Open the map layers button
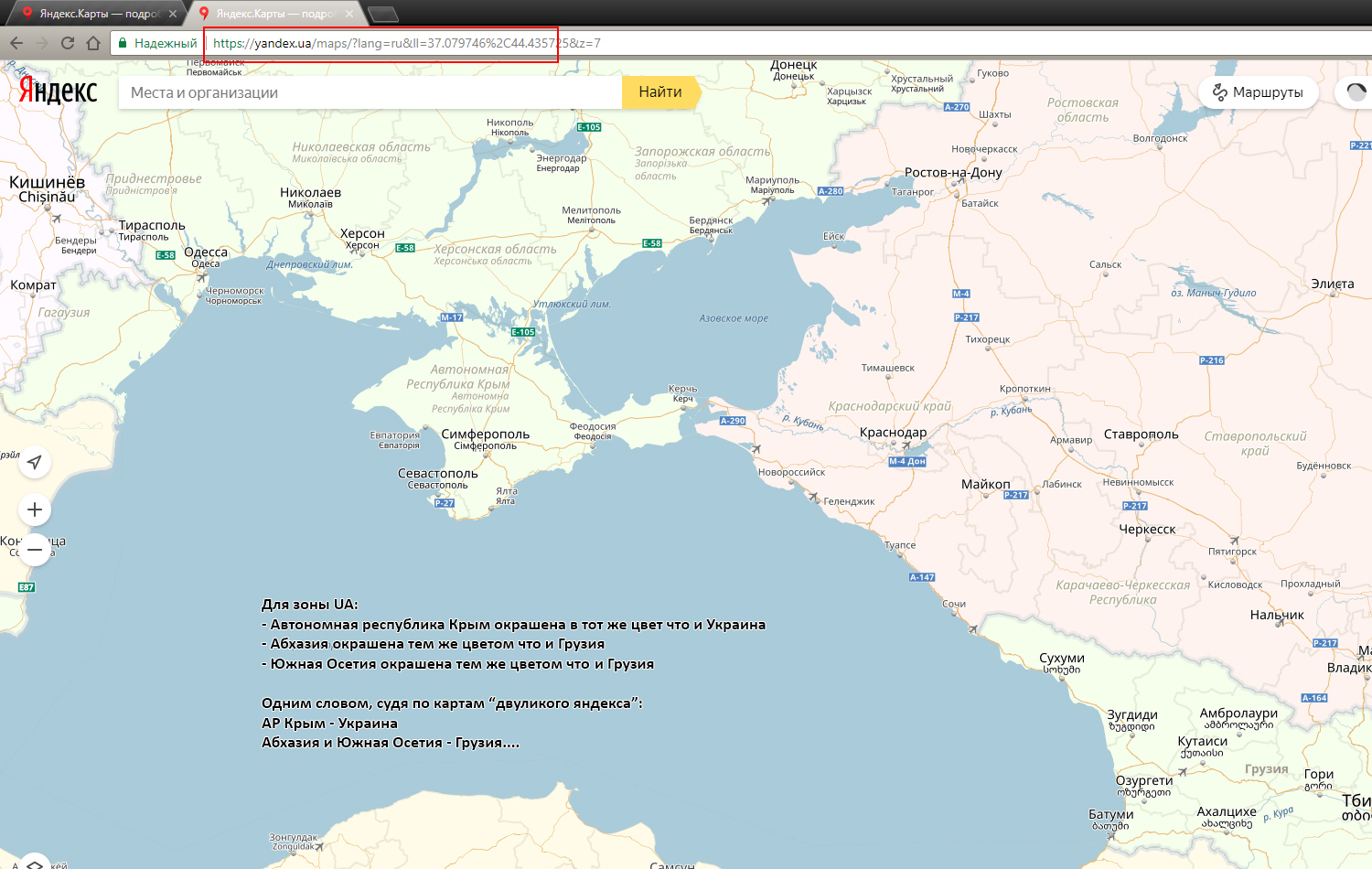 click(34, 863)
